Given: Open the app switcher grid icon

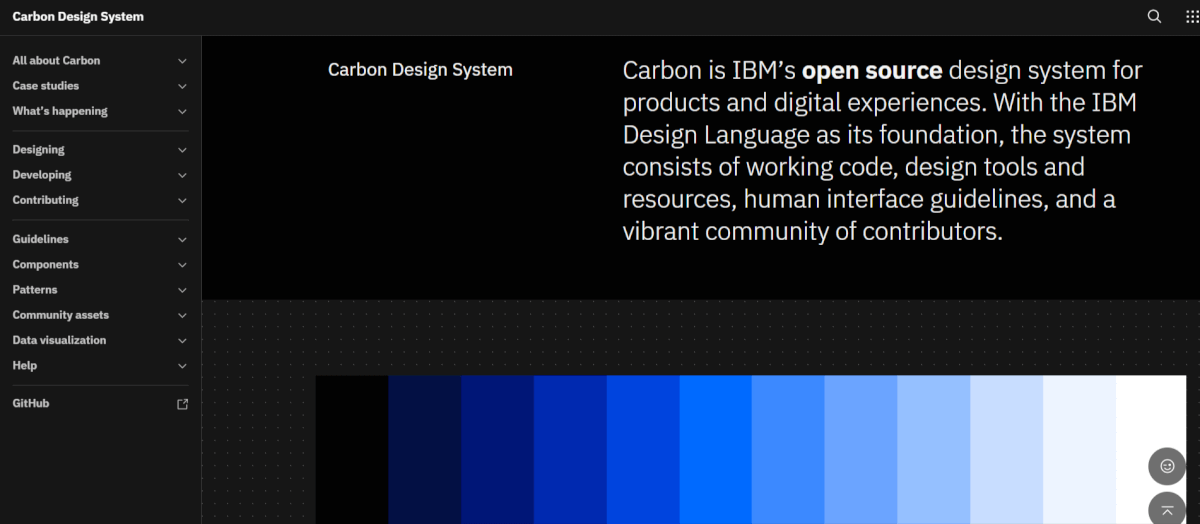Looking at the screenshot, I should pyautogui.click(x=1192, y=16).
